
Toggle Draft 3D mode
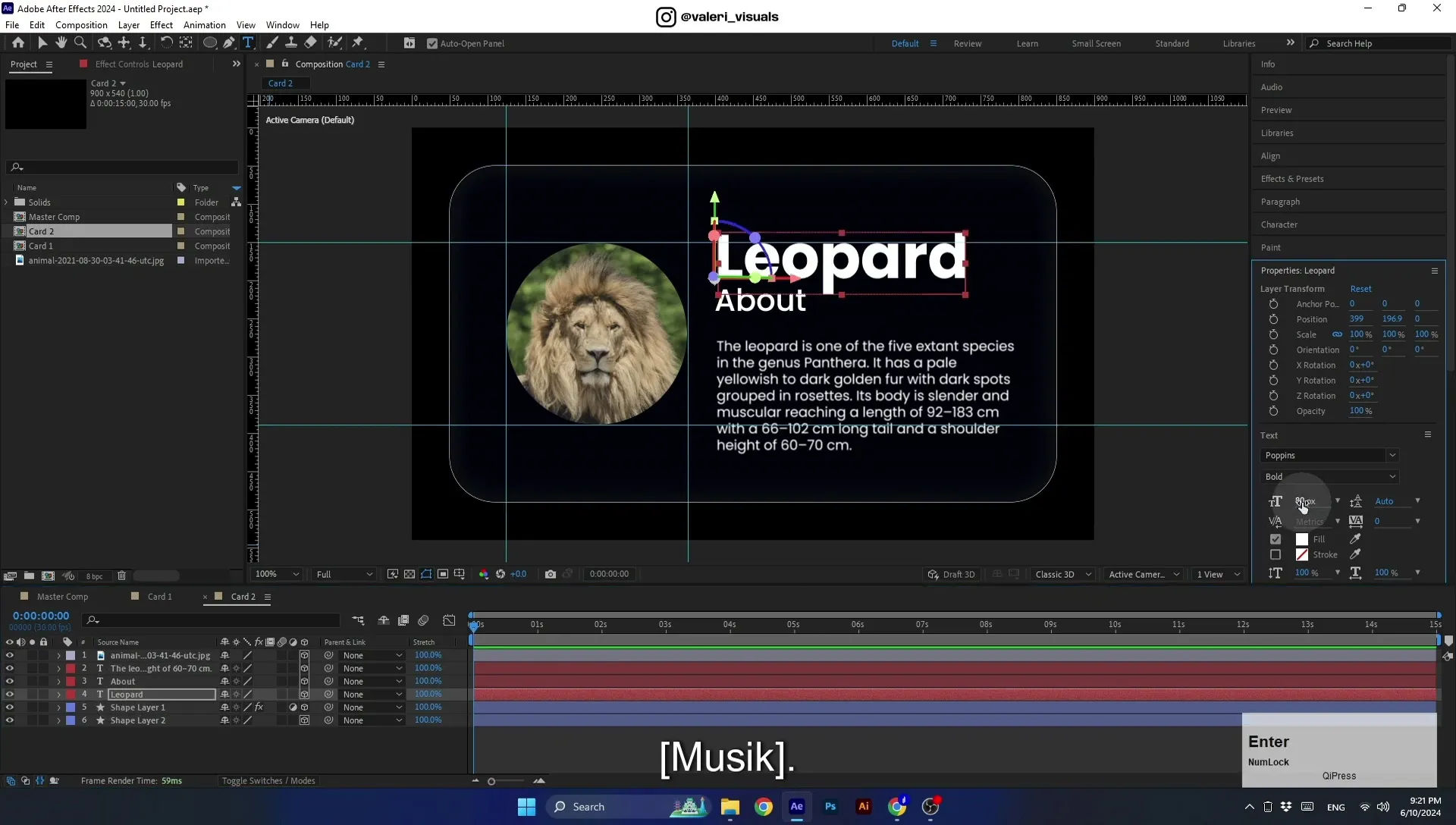[952, 575]
